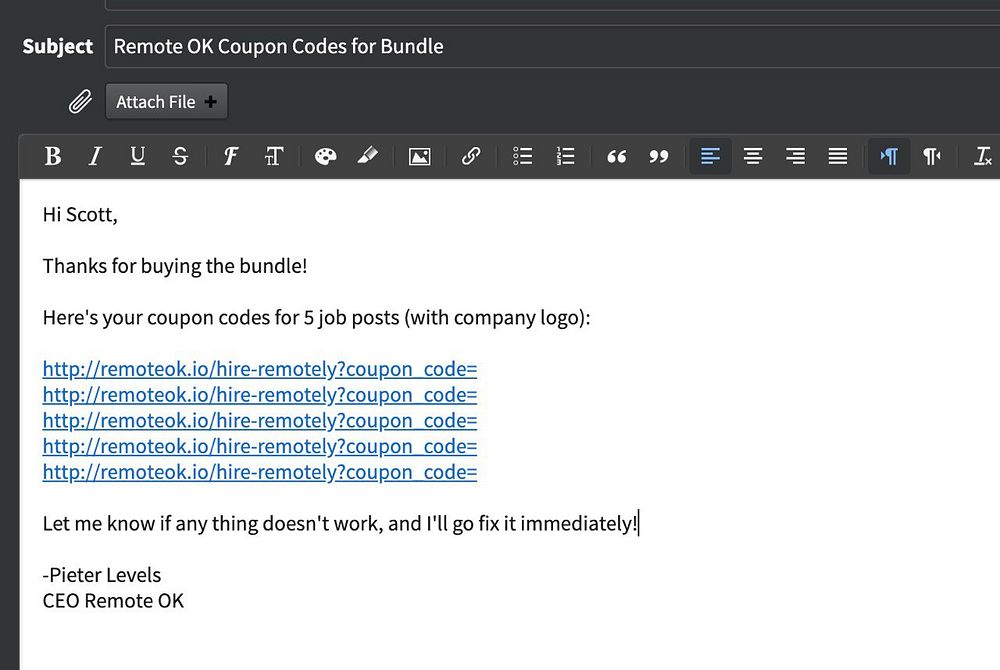Increase blockquote level with opening quotes icon
This screenshot has height=670, width=1000.
(616, 156)
